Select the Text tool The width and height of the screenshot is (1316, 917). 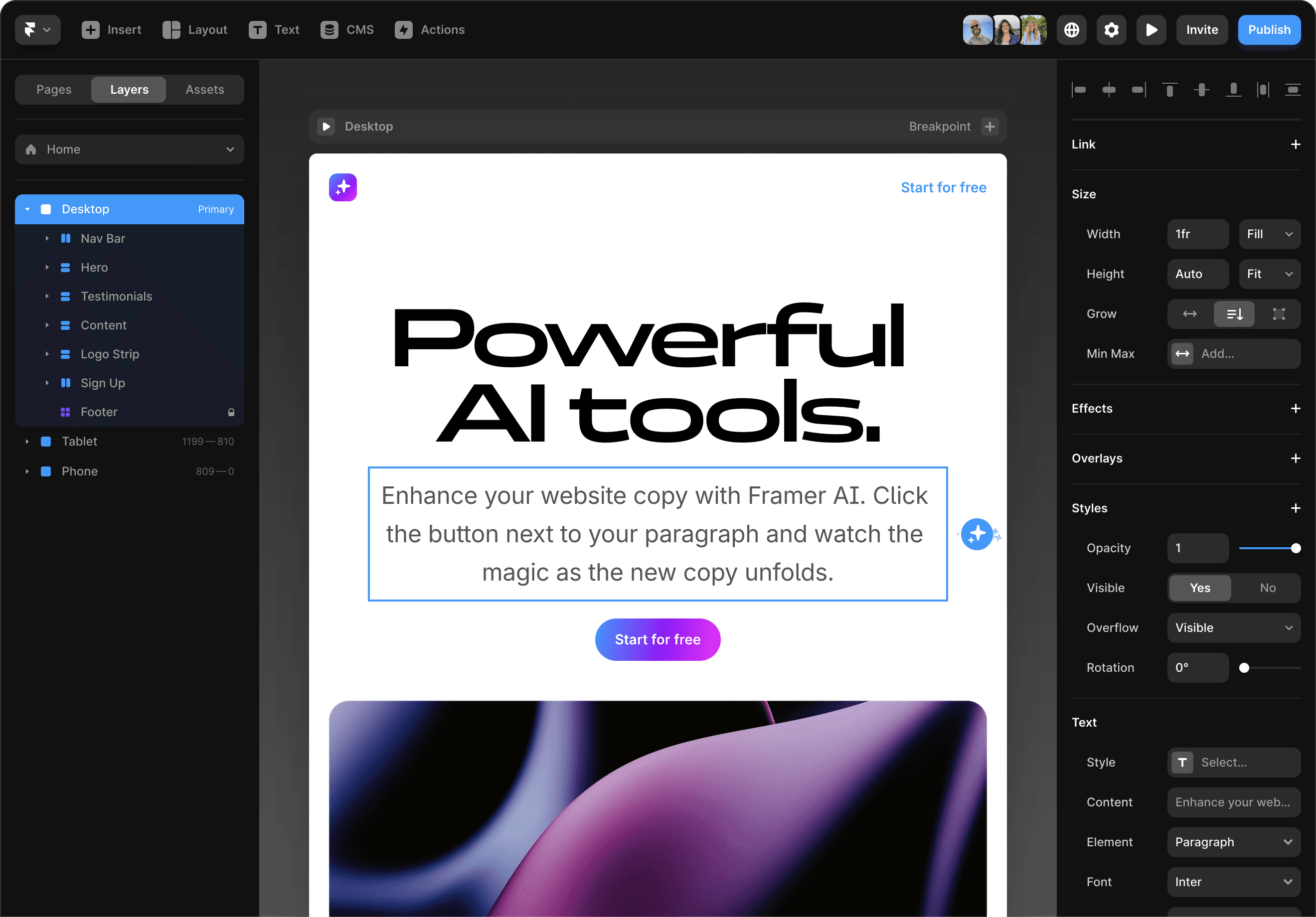tap(274, 30)
